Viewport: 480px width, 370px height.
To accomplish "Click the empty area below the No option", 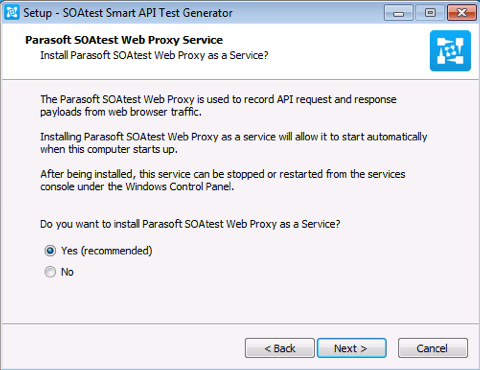I will click(240, 300).
